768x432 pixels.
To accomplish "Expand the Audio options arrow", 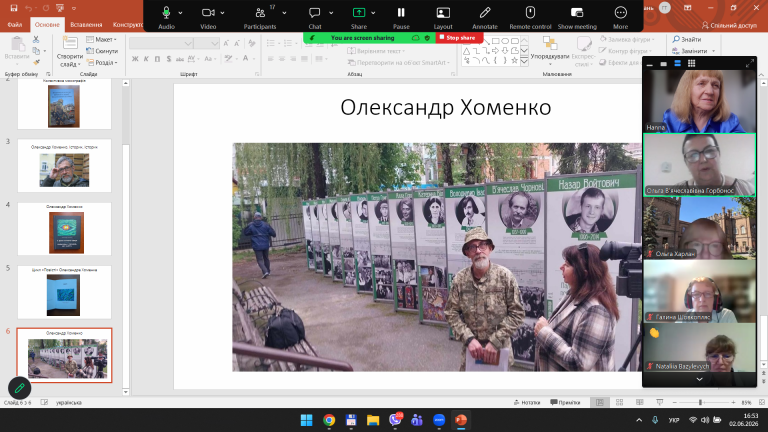I will 180,13.
